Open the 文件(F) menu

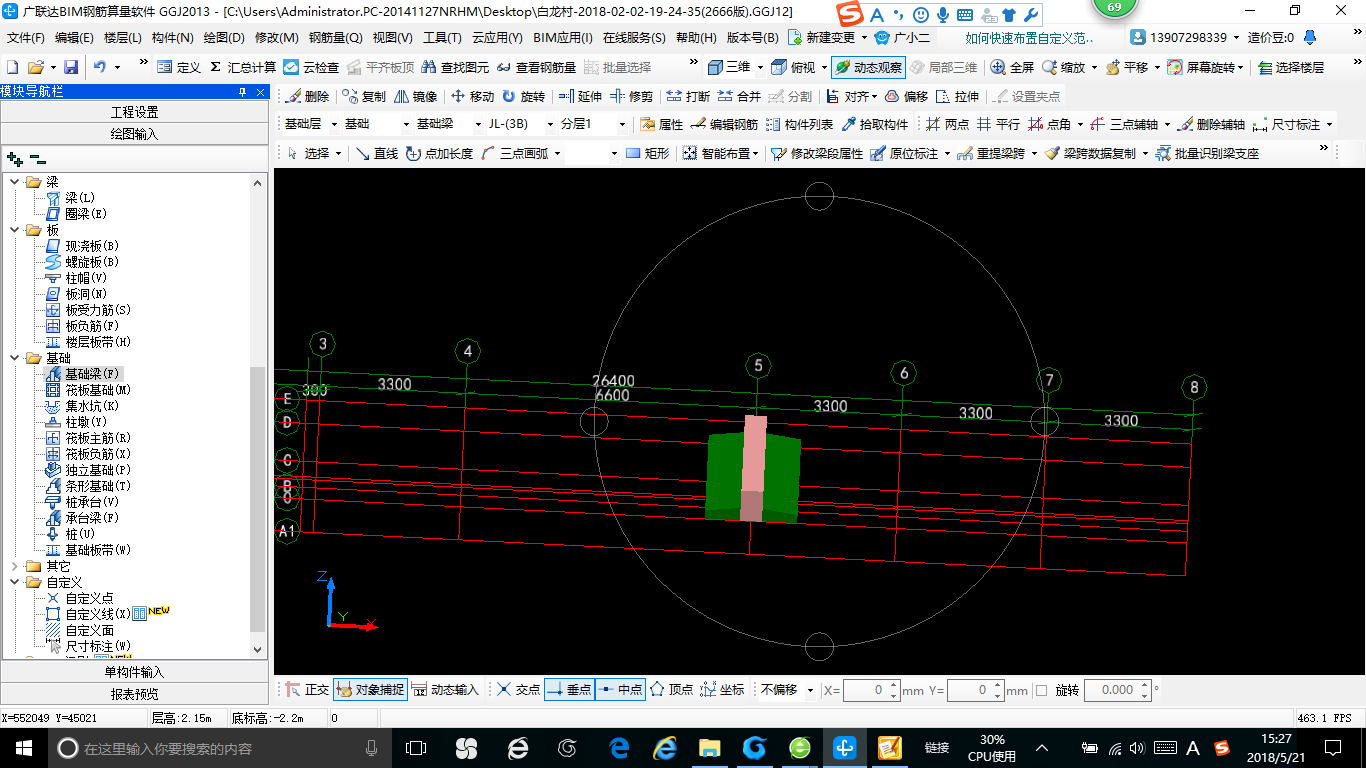(26, 38)
